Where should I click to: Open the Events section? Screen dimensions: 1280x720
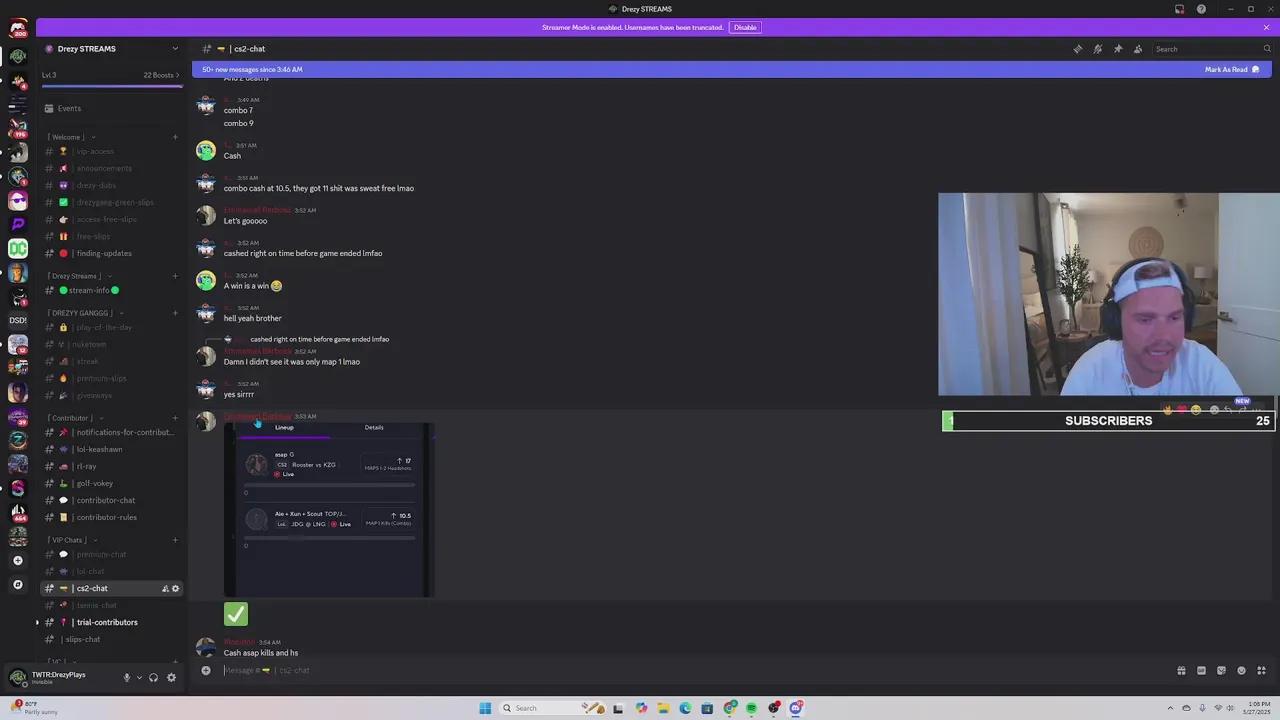point(112,108)
